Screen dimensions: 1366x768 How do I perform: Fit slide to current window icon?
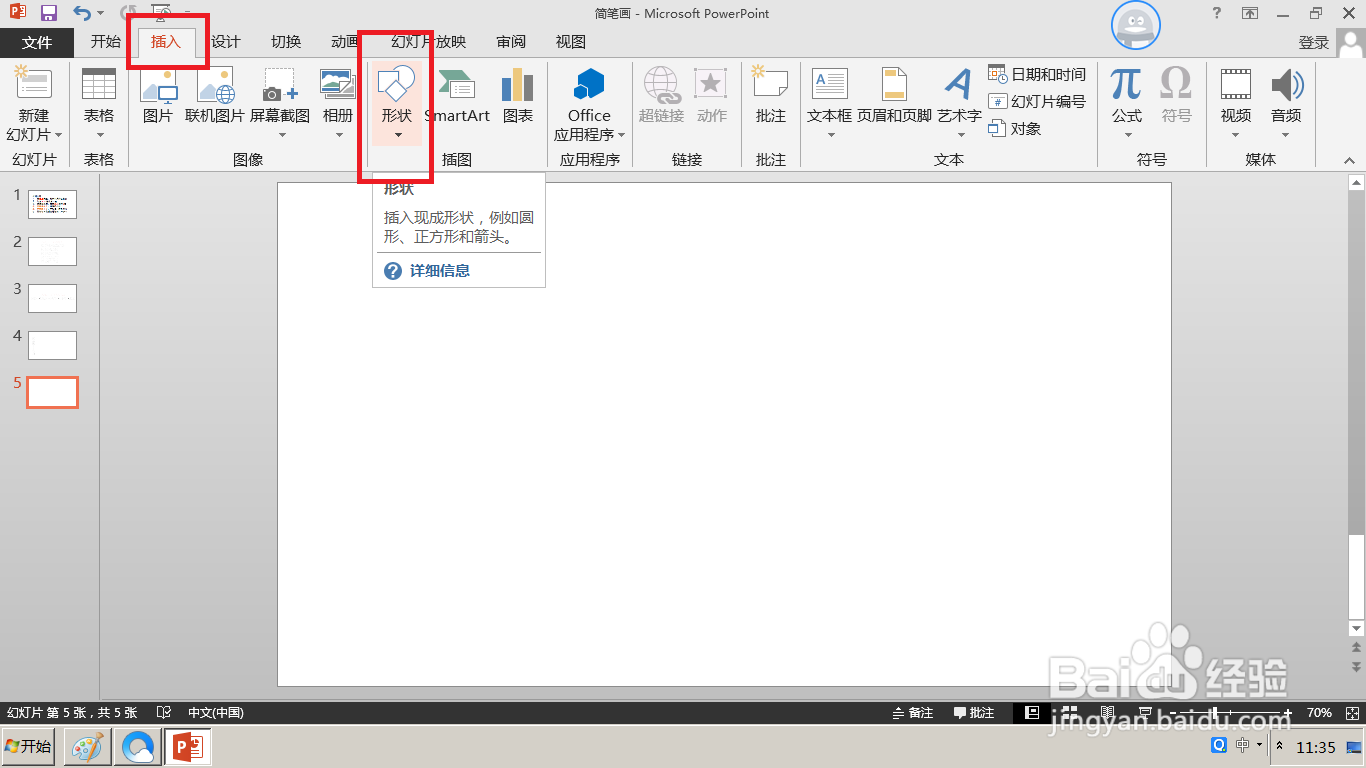(x=1351, y=713)
